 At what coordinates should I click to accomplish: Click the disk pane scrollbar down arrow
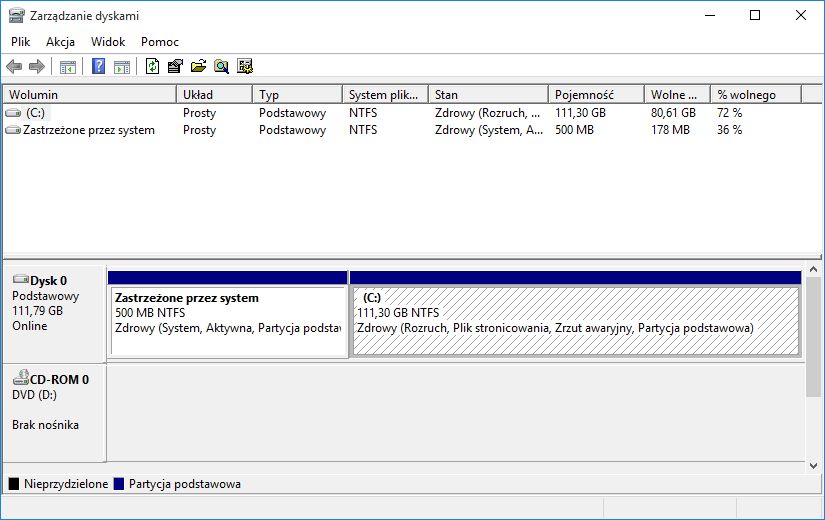[813, 465]
